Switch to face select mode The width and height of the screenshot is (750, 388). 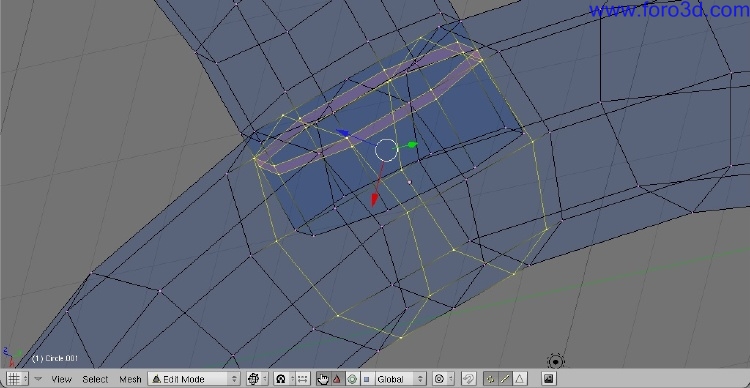[x=519, y=379]
